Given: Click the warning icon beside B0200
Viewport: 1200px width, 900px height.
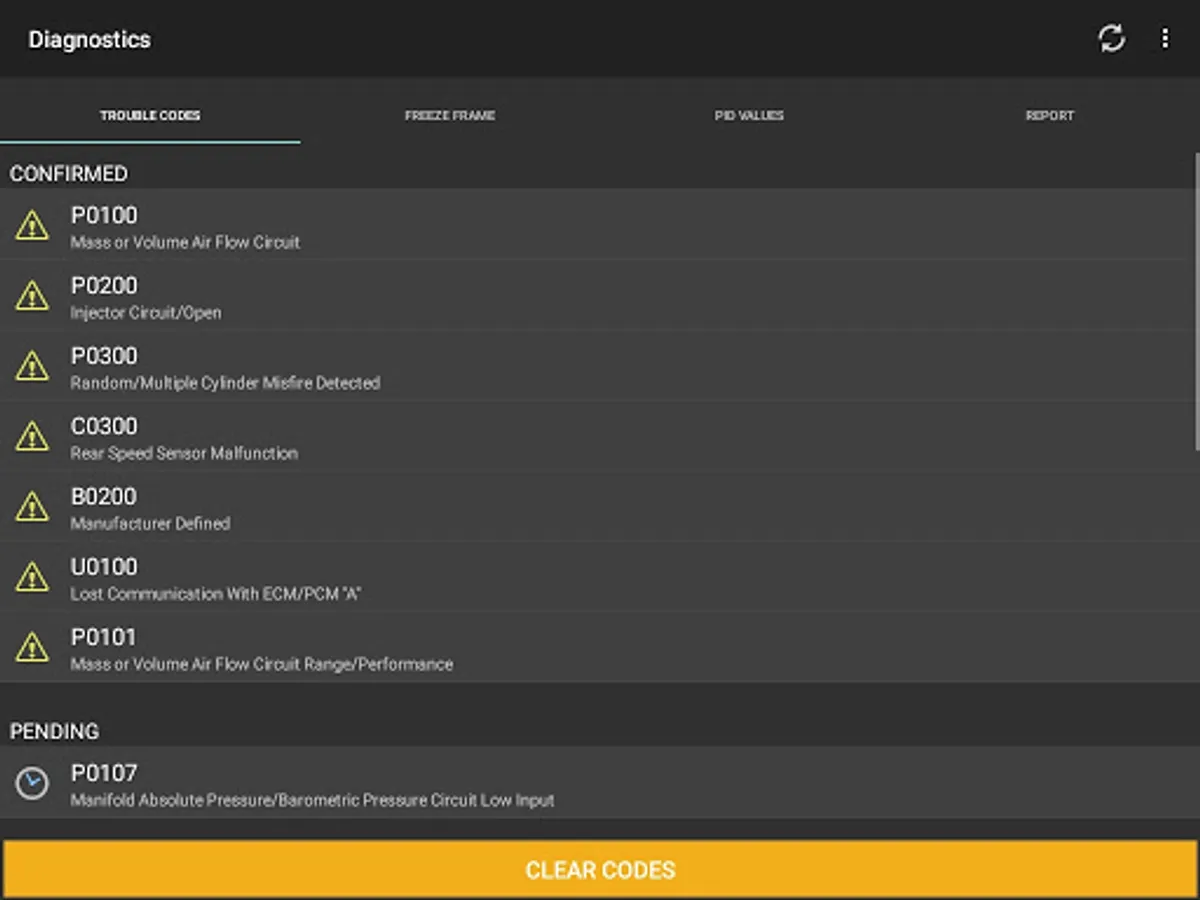Looking at the screenshot, I should click(32, 507).
